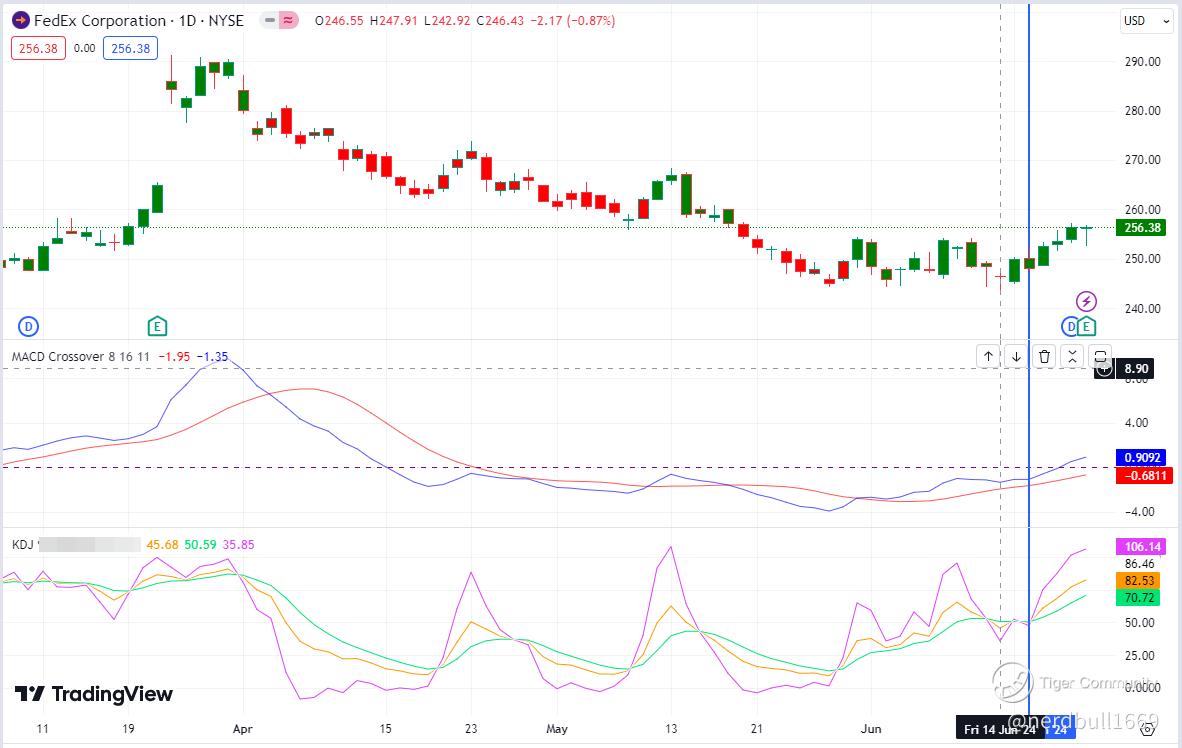
Task: Maximize the MACD pane
Action: pos(1100,357)
